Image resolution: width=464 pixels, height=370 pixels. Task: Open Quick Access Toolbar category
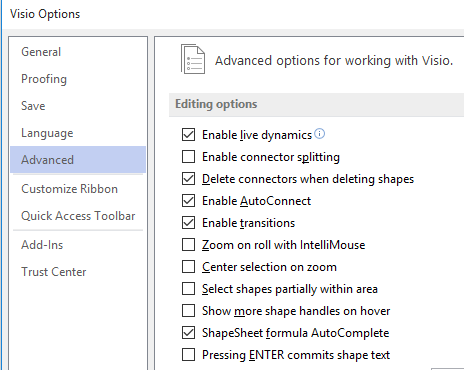(x=78, y=216)
